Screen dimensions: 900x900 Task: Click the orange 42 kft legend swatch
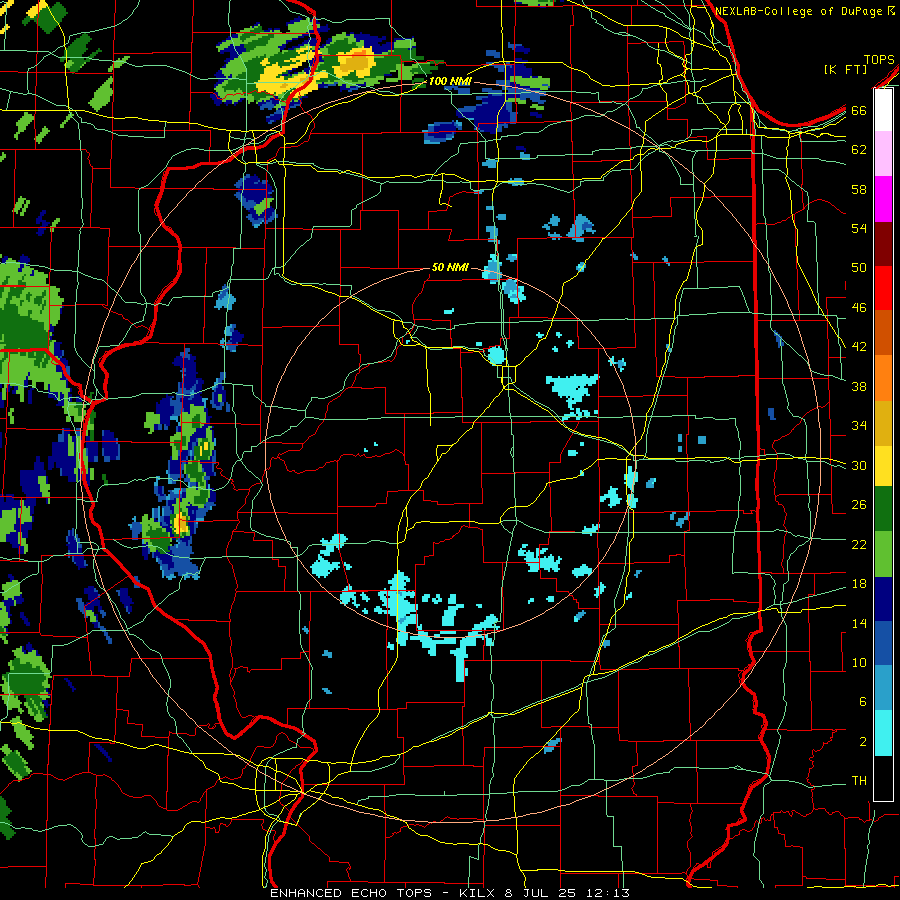pos(883,377)
